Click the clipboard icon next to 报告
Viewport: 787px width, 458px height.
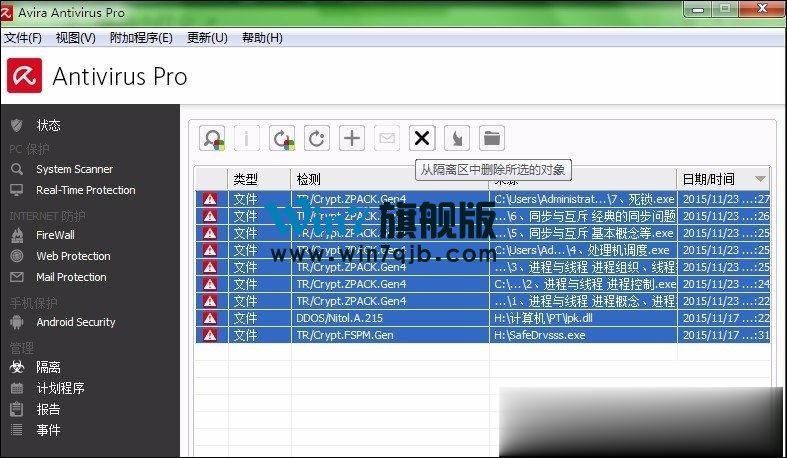[17, 409]
